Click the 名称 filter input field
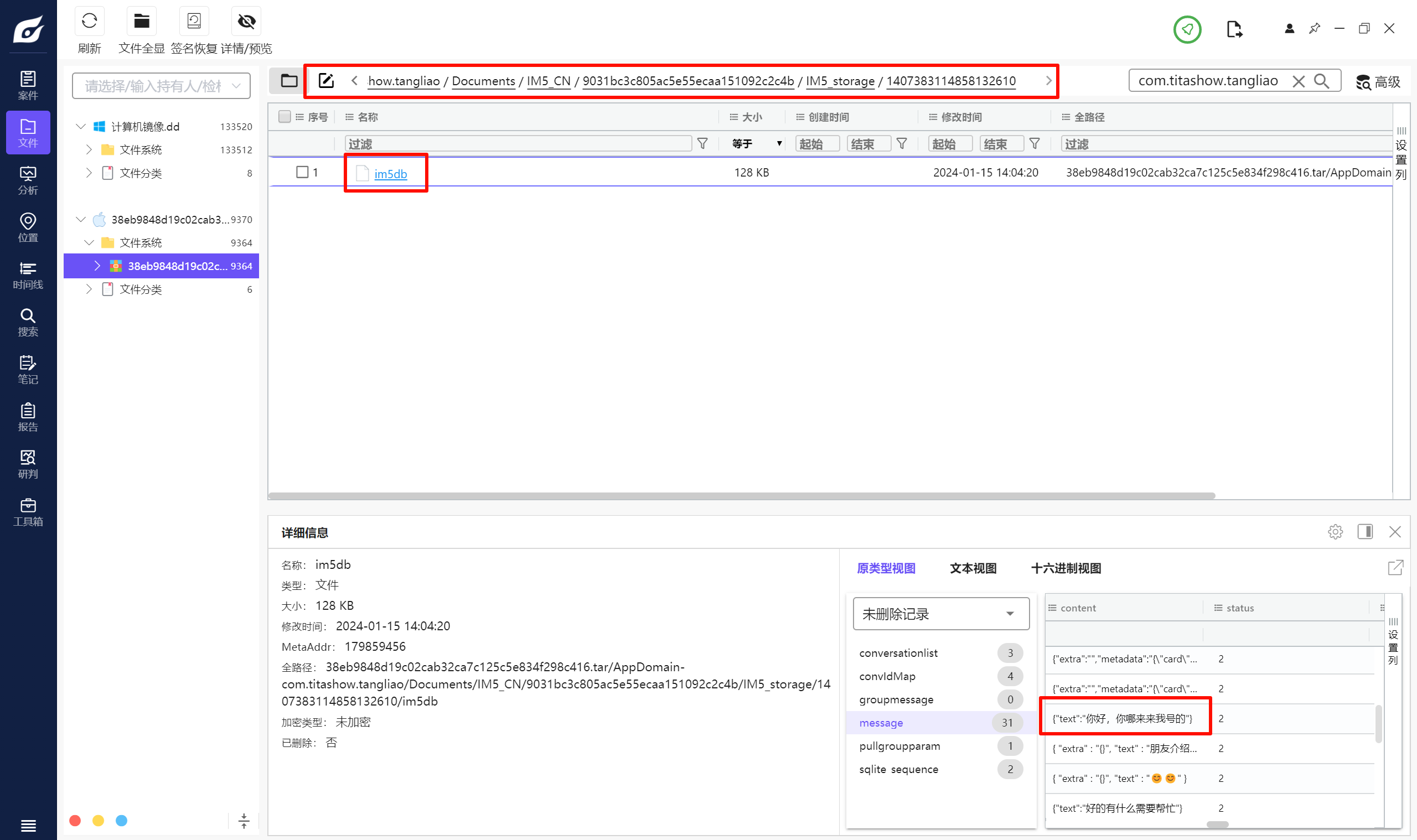 point(518,144)
